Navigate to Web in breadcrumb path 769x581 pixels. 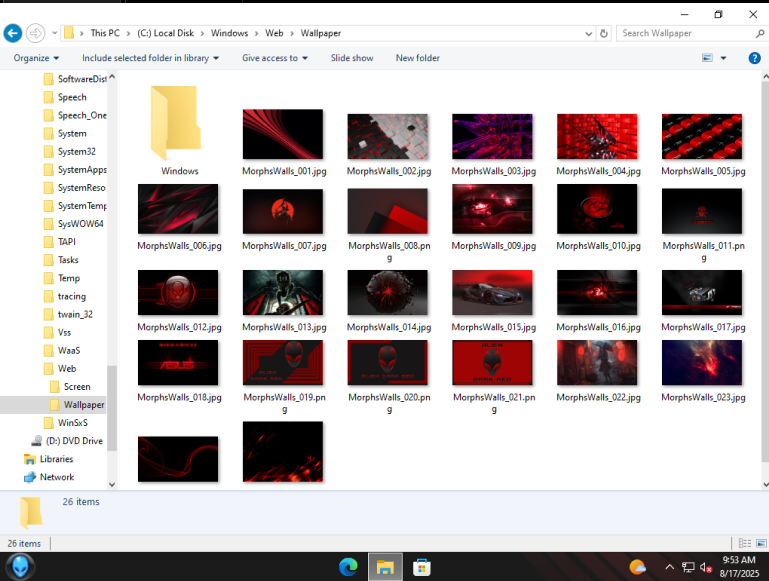pos(274,33)
